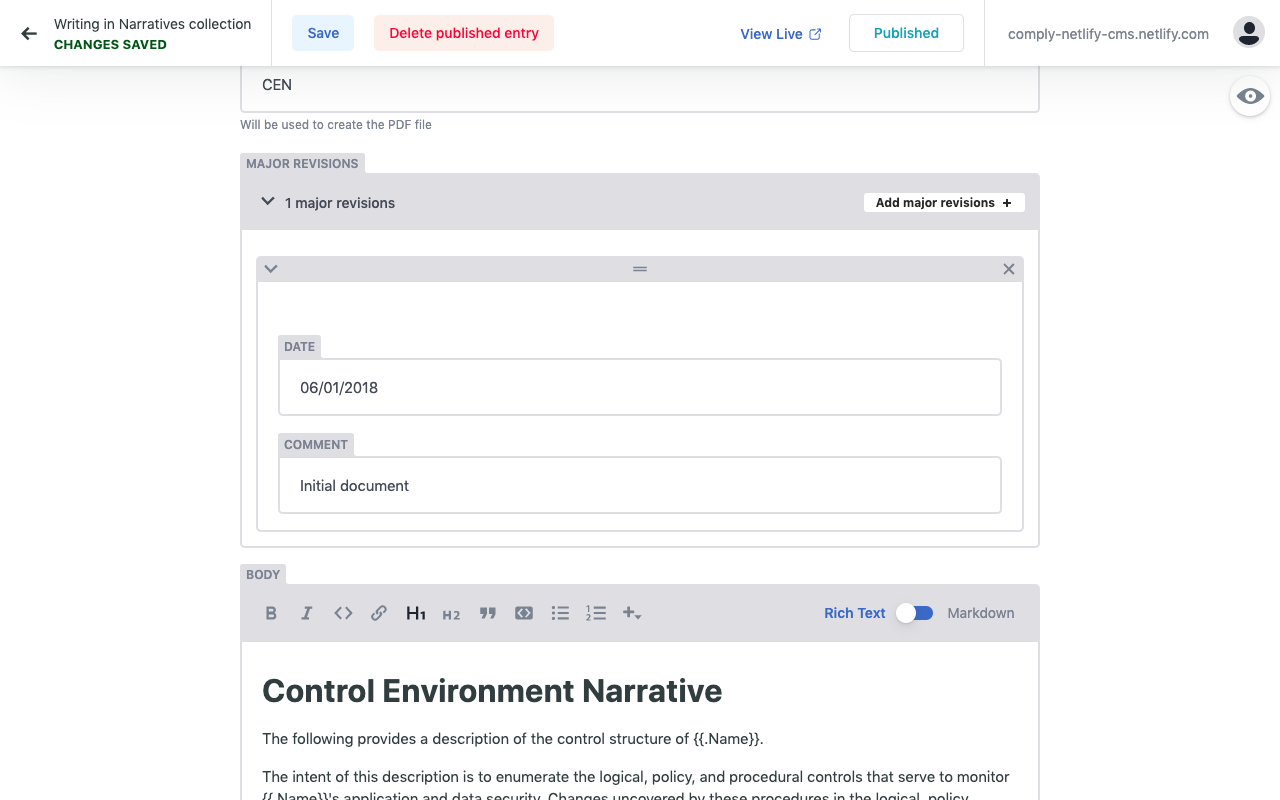
Task: Click the Save button
Action: tap(323, 33)
